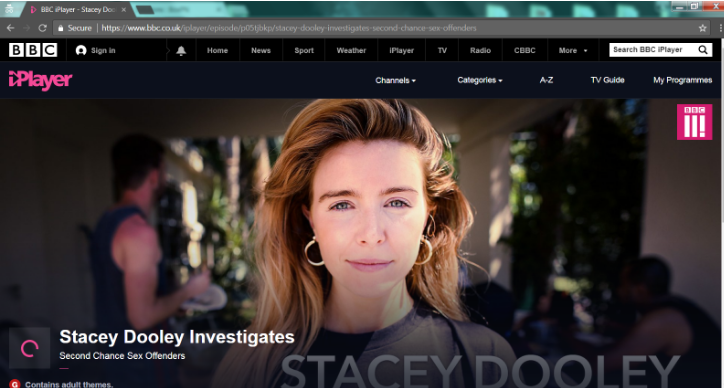Open My Programmes link
The width and height of the screenshot is (724, 388).
pyautogui.click(x=682, y=80)
